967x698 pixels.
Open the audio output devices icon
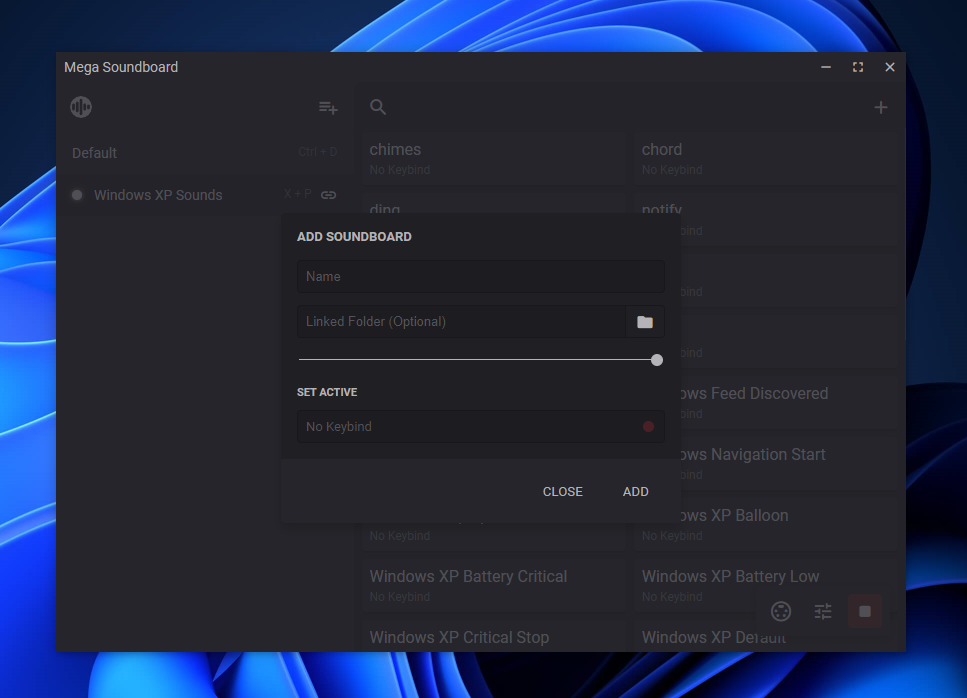coord(781,611)
